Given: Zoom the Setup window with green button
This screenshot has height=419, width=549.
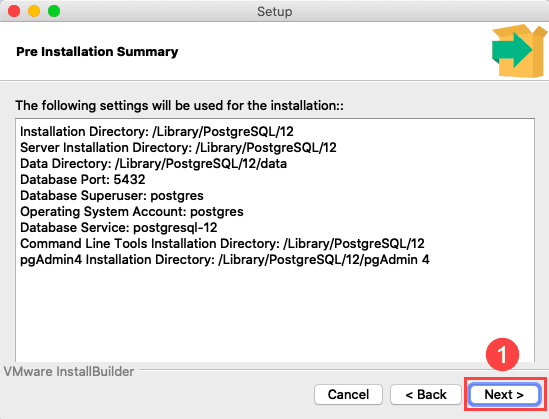Looking at the screenshot, I should tap(54, 11).
